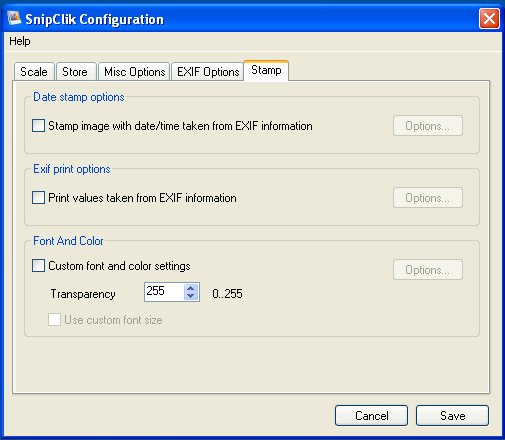Click Options button in Exif print options
Viewport: 505px width, 440px height.
(428, 198)
